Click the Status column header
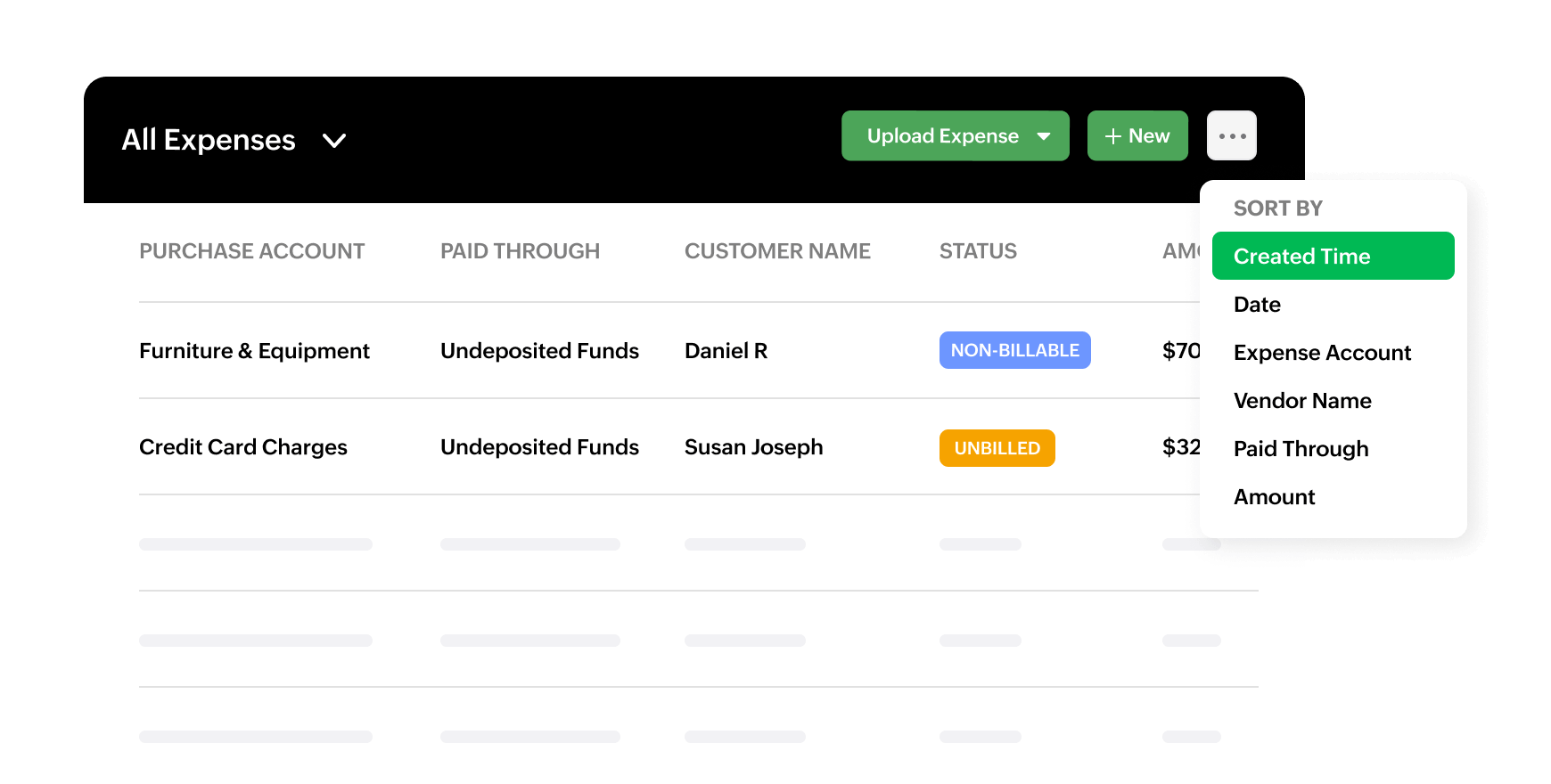This screenshot has width=1551, height=784. 977,251
